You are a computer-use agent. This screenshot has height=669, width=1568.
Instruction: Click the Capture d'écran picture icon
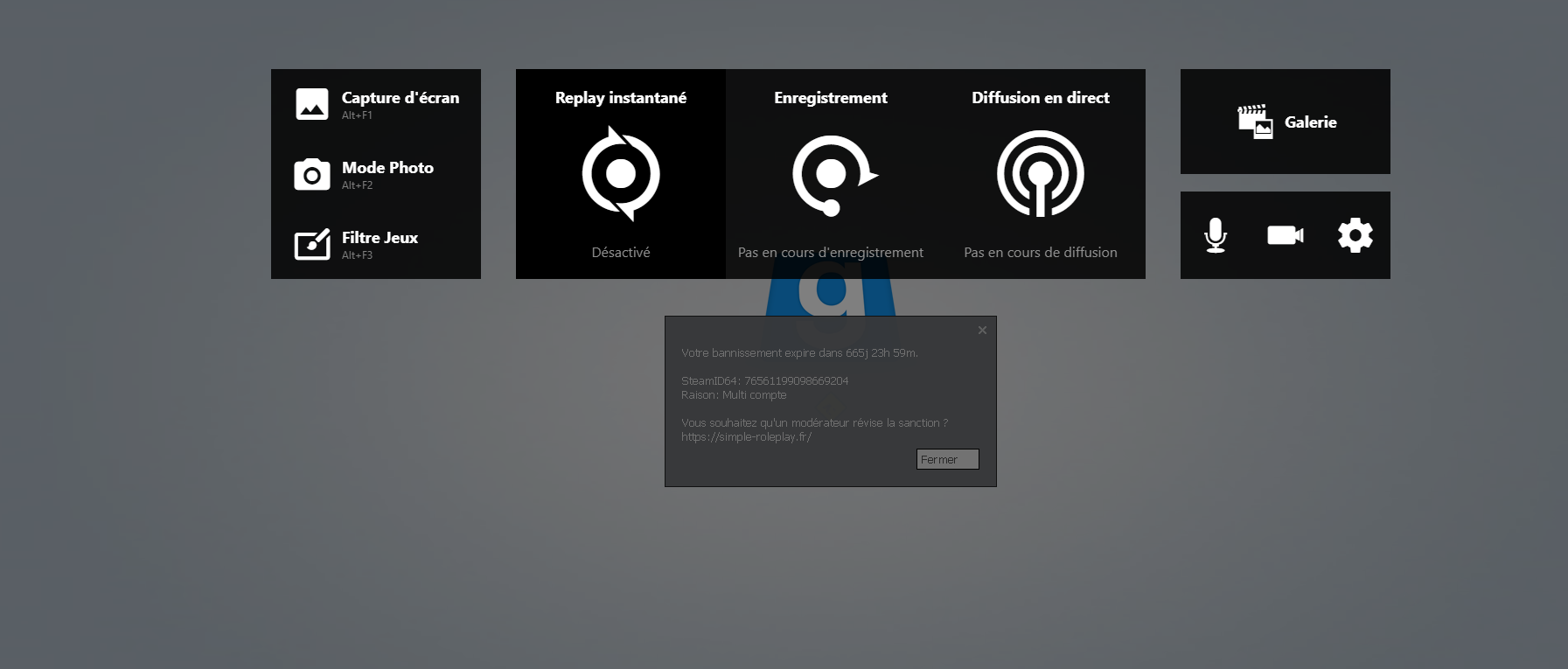[312, 104]
